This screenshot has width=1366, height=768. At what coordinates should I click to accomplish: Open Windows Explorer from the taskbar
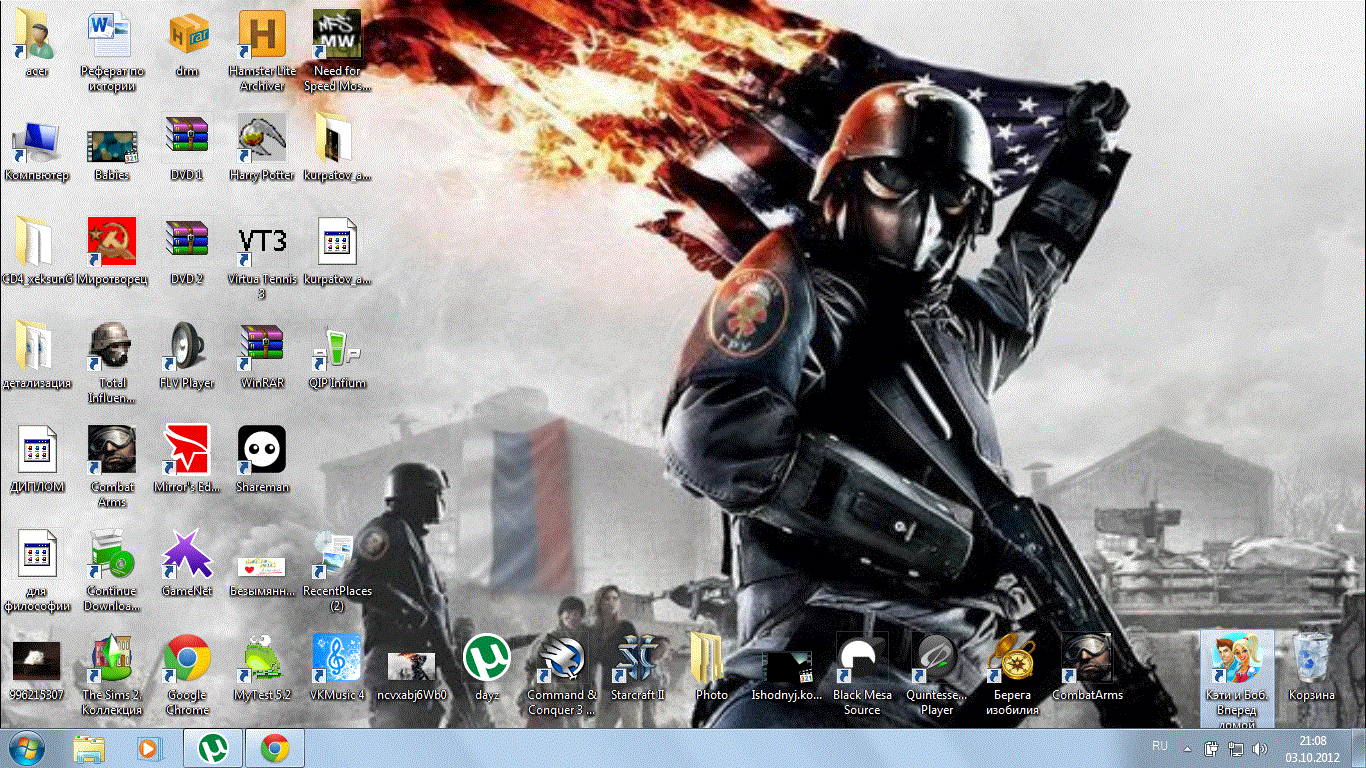coord(90,748)
